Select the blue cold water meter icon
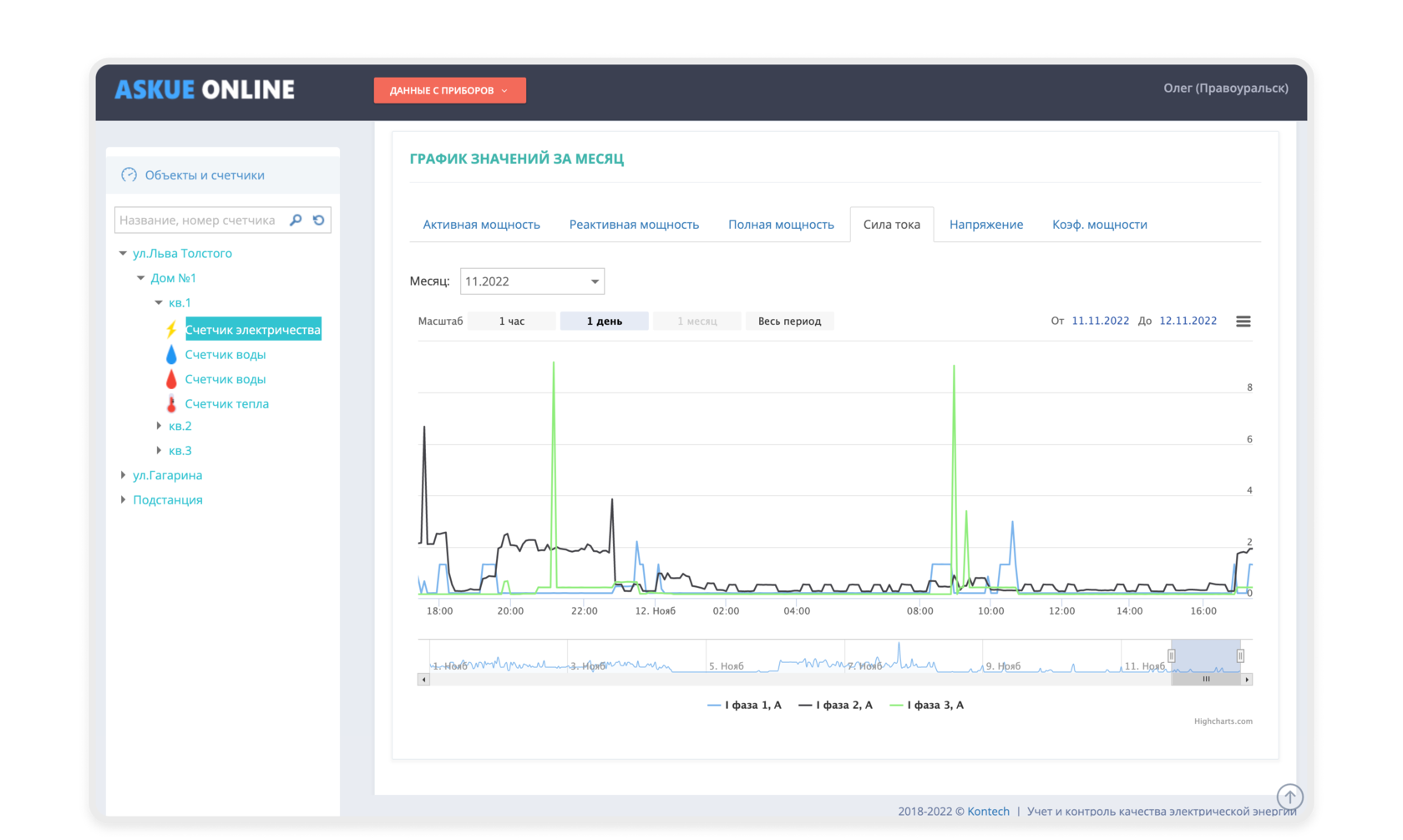Viewport: 1403px width, 840px height. [171, 355]
